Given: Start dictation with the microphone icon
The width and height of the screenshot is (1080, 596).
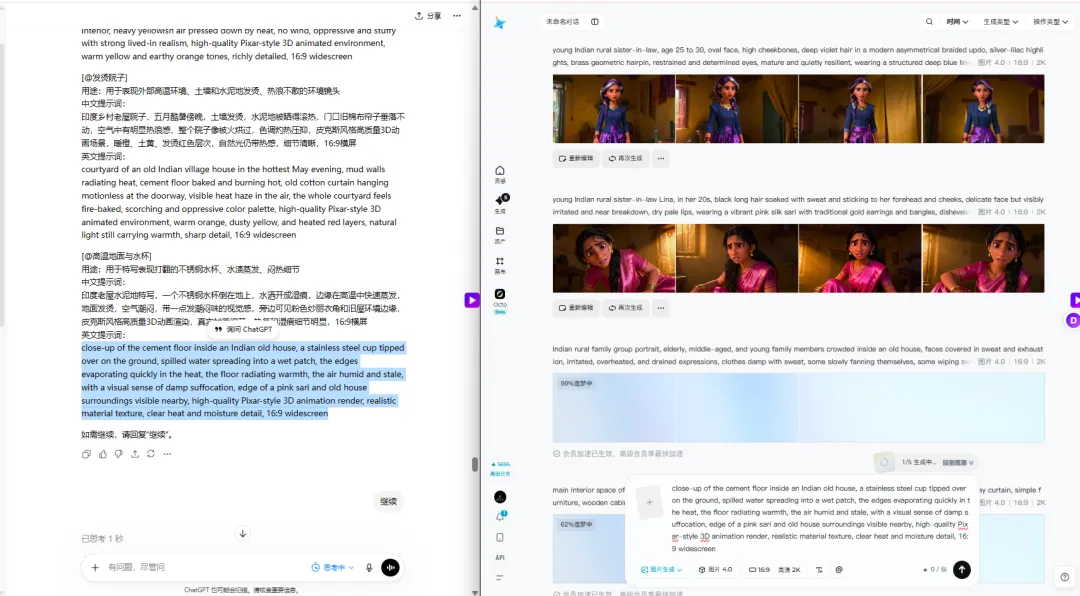Looking at the screenshot, I should coord(369,567).
